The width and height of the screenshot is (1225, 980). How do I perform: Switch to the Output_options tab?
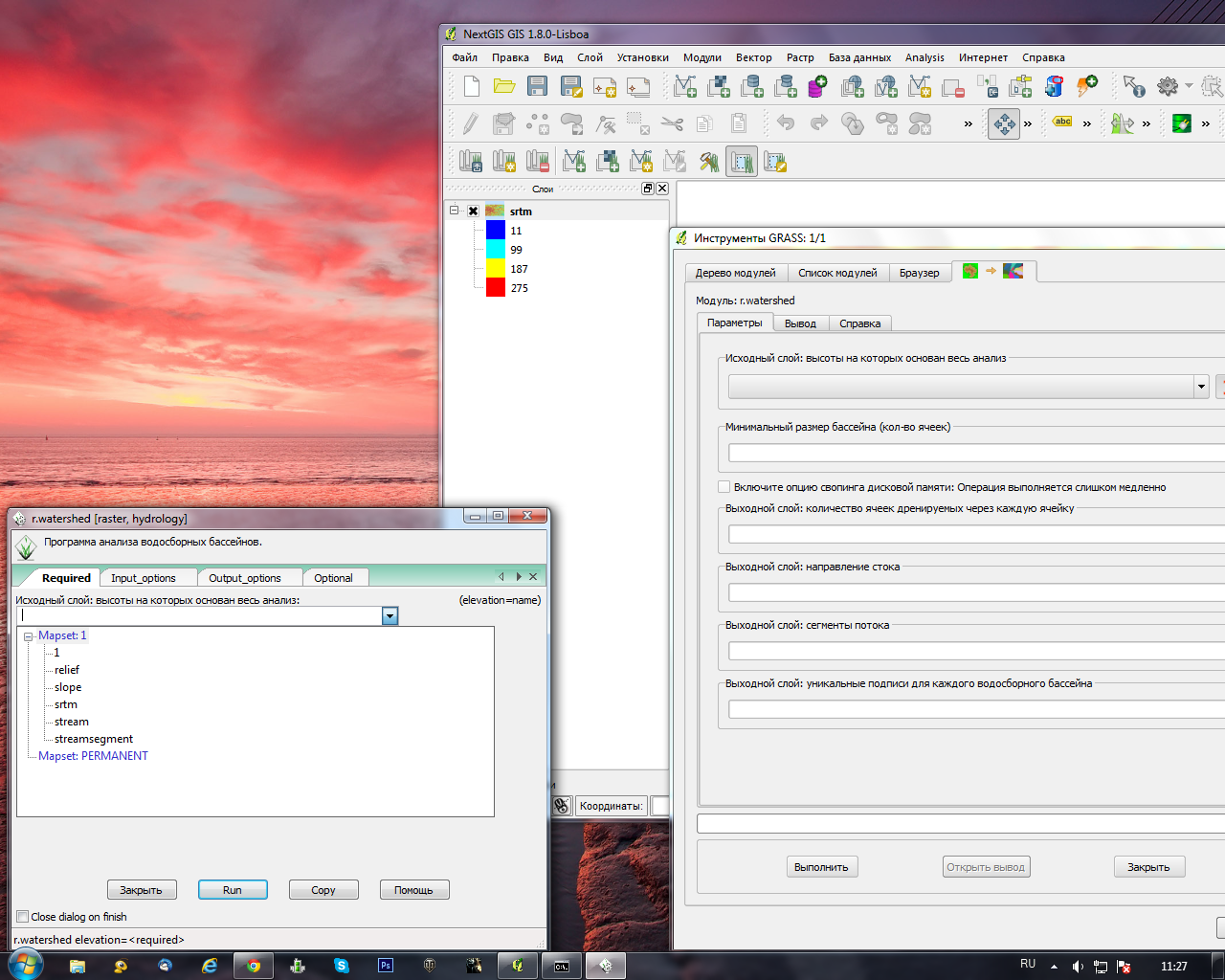click(245, 578)
